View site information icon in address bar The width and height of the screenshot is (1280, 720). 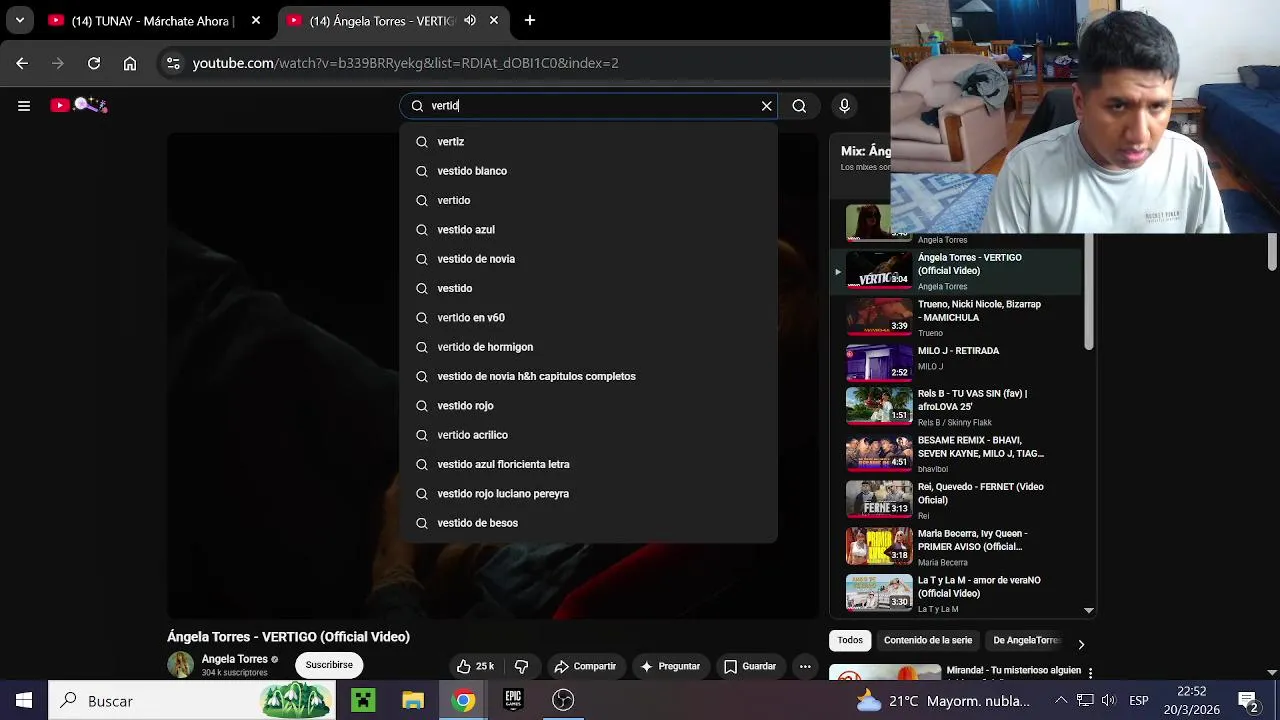[173, 63]
